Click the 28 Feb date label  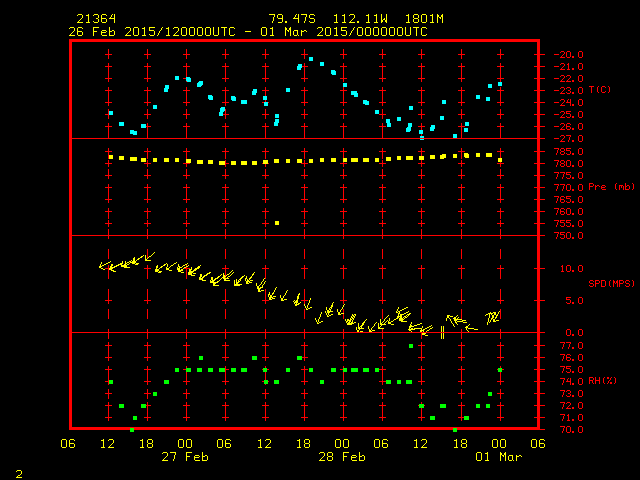click(342, 457)
